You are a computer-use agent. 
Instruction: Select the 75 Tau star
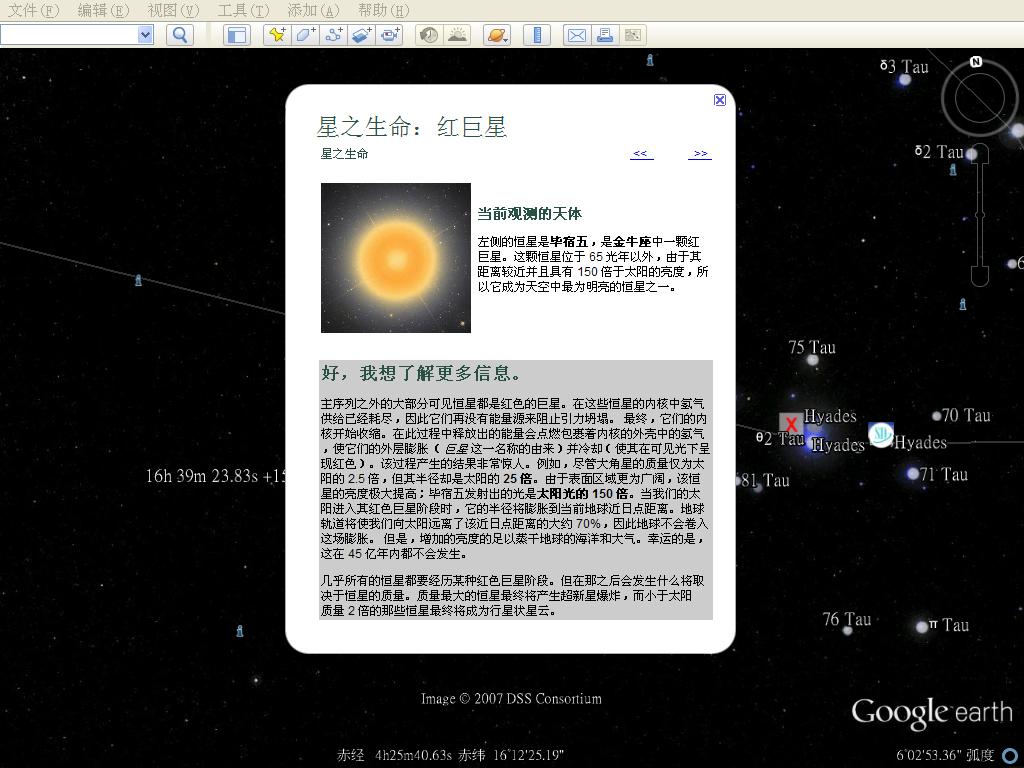tap(812, 360)
